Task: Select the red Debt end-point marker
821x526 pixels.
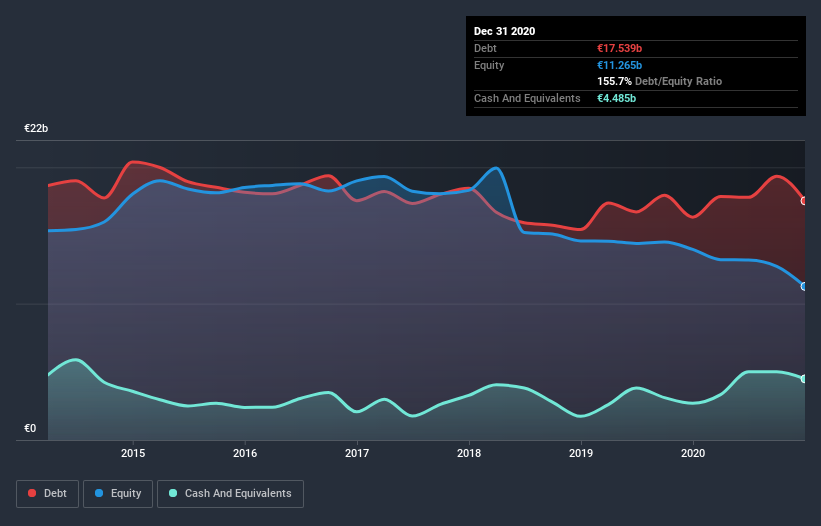Action: tap(804, 201)
